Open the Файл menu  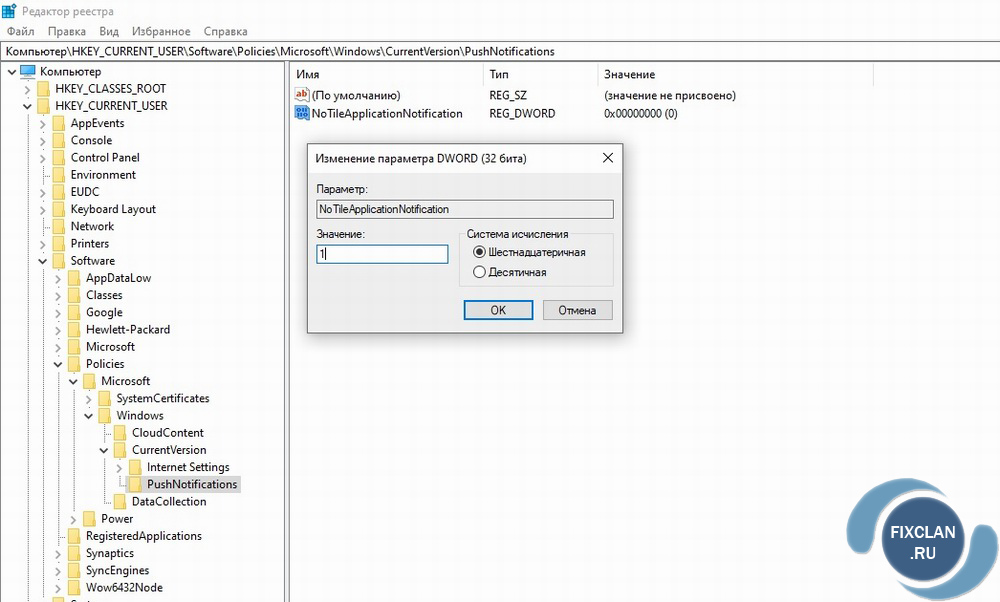20,32
